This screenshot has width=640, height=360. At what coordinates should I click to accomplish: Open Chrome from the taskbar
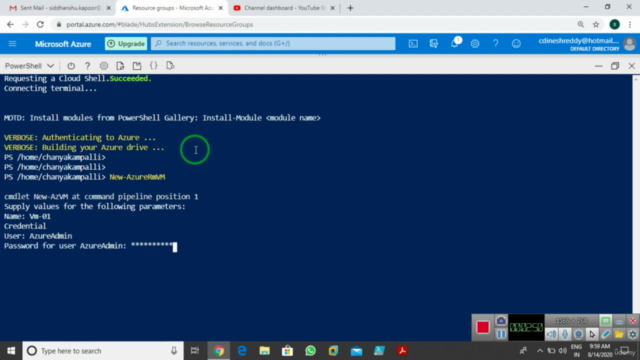pyautogui.click(x=218, y=351)
